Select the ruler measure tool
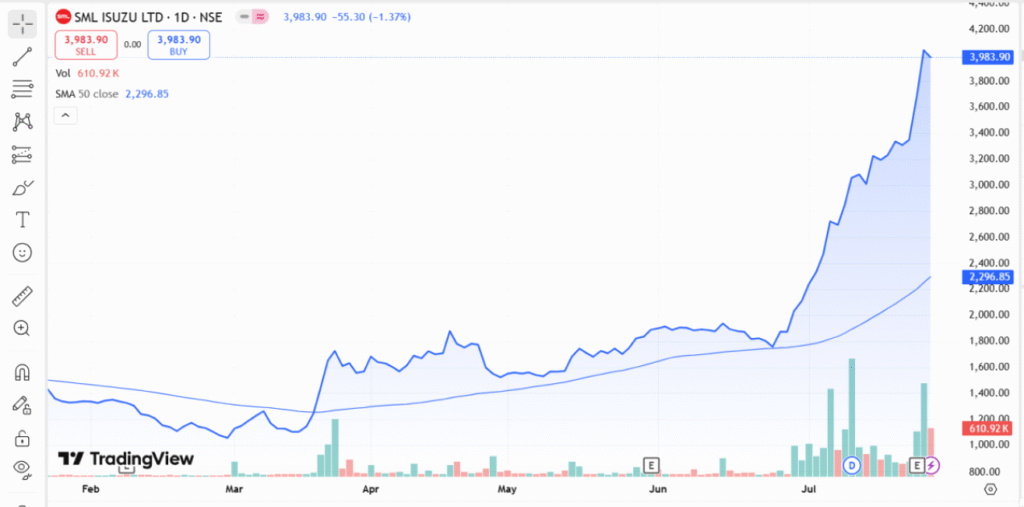The width and height of the screenshot is (1024, 507). tap(22, 297)
